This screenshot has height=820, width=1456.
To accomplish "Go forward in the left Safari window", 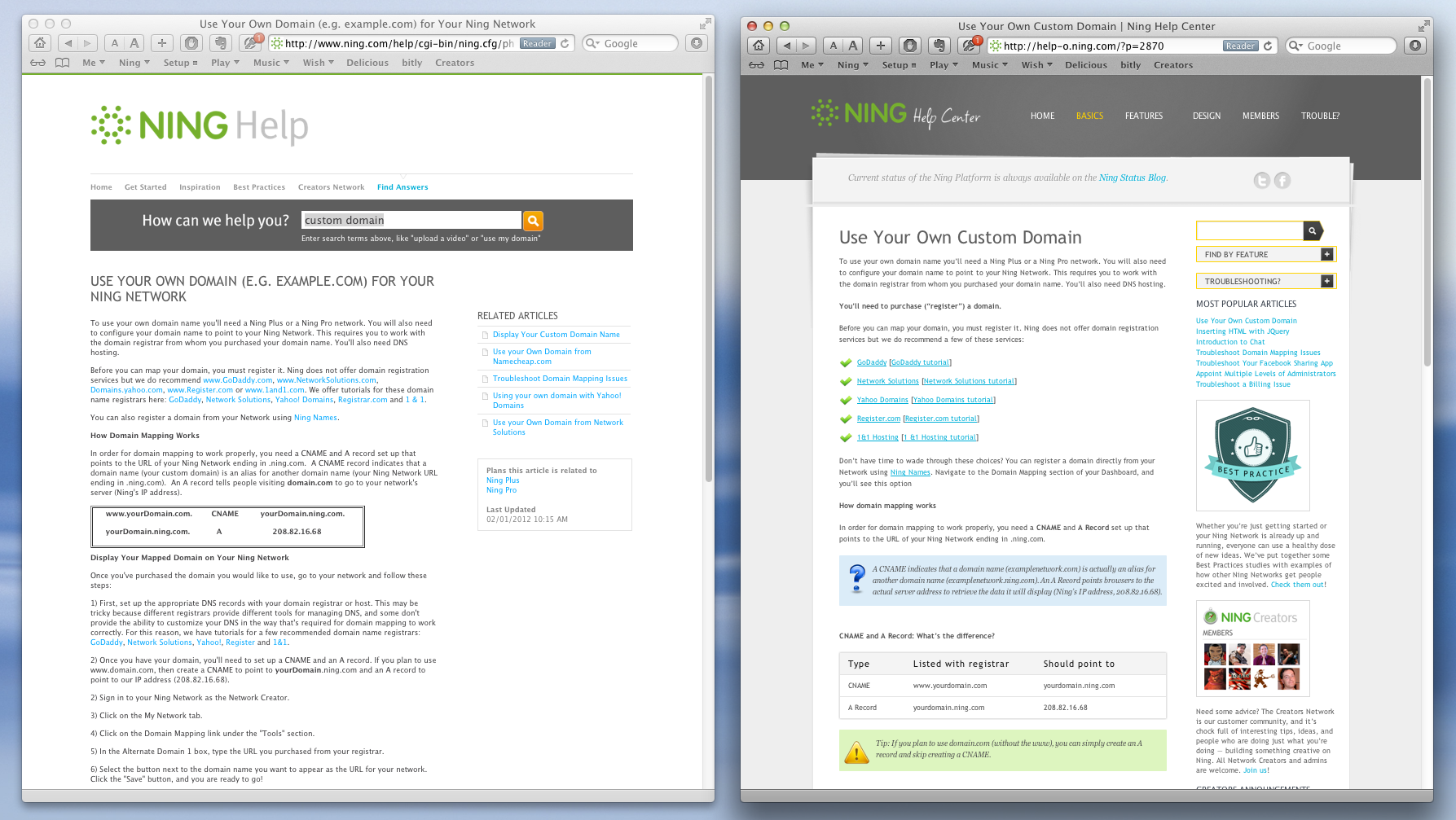I will (x=88, y=43).
